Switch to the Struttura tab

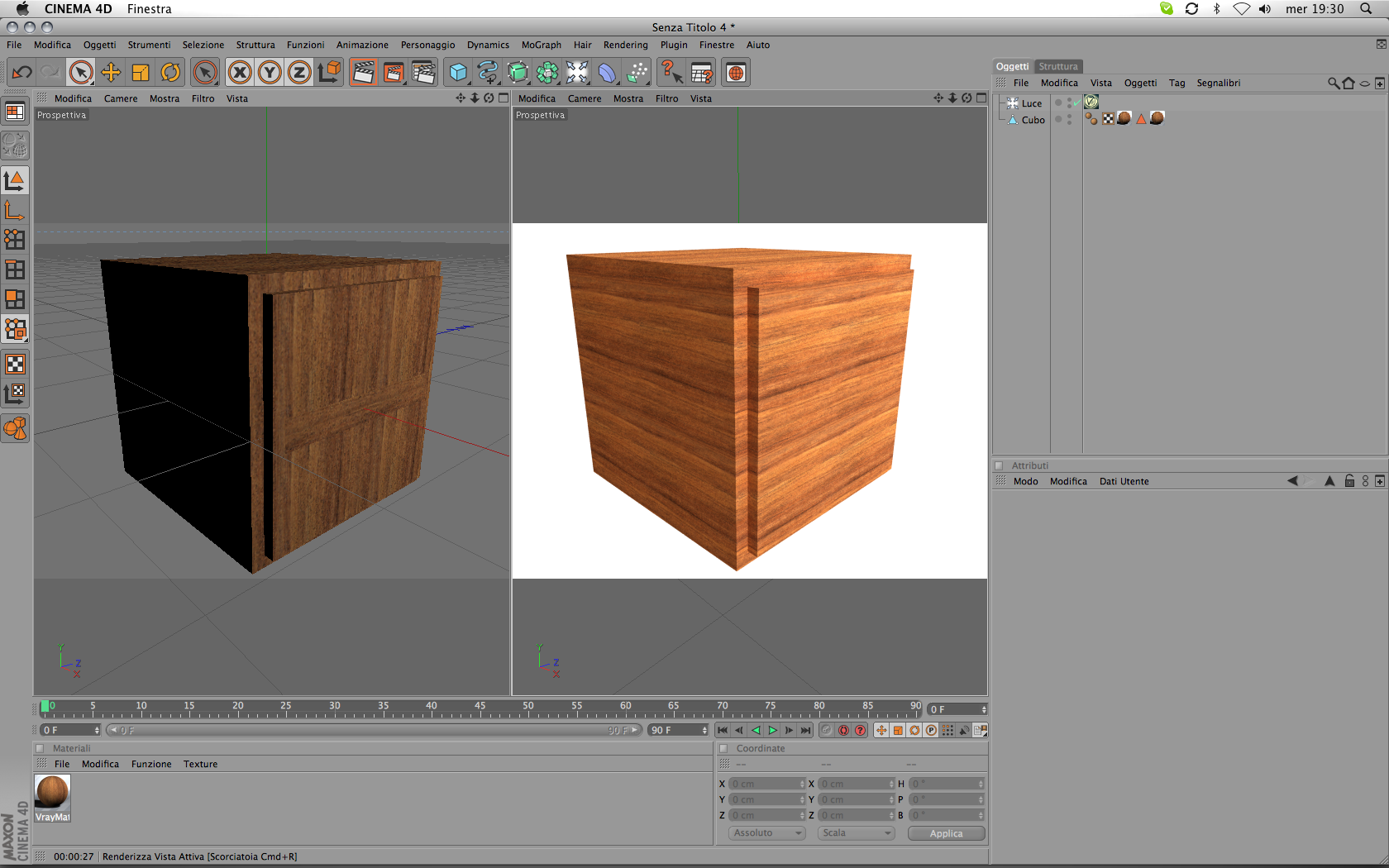1058,66
